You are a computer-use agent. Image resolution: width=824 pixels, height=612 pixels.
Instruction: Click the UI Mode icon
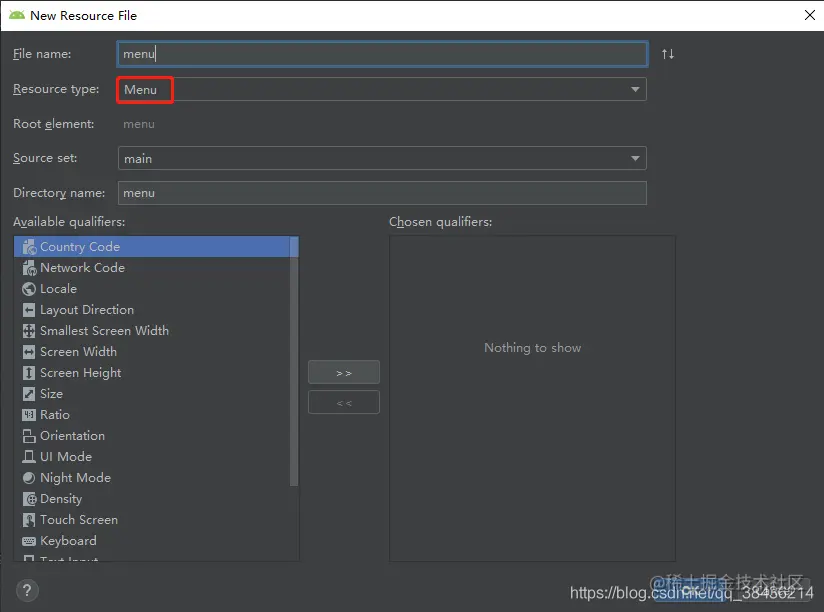tap(29, 457)
